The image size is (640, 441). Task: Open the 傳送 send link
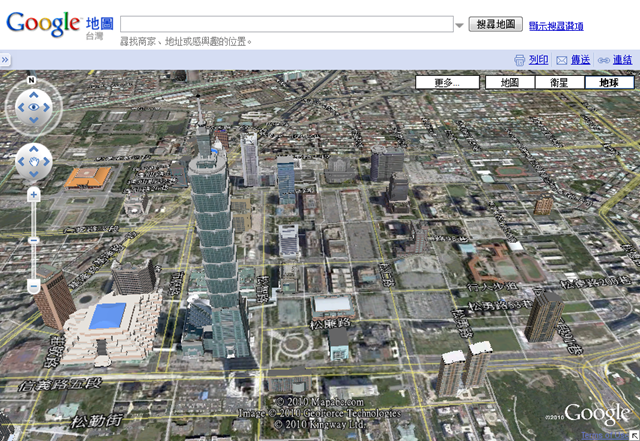[x=580, y=60]
